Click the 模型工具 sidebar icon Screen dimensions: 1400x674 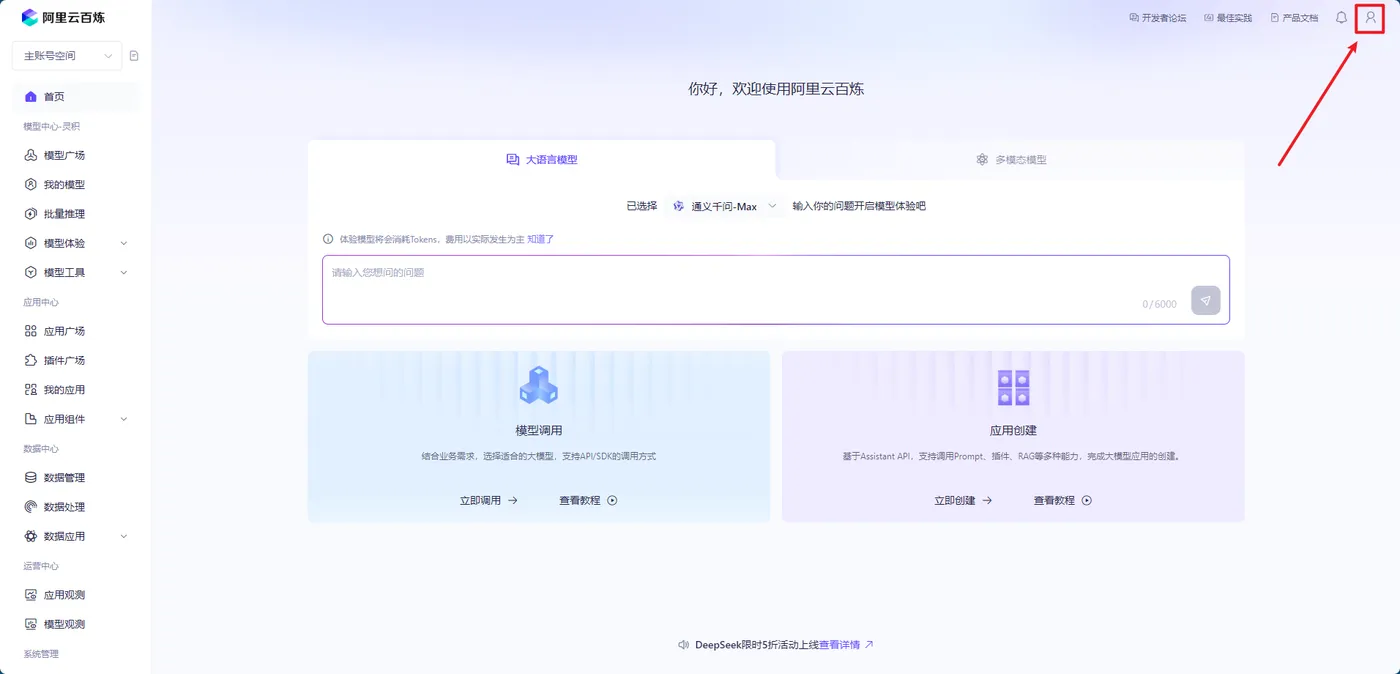tap(30, 272)
